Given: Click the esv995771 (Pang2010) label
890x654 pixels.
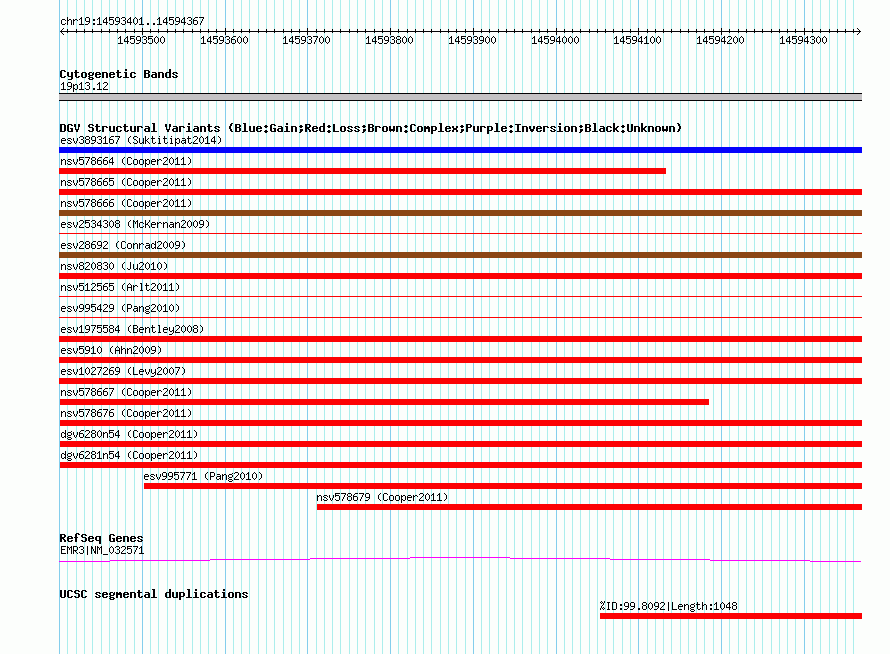Looking at the screenshot, I should pos(203,476).
